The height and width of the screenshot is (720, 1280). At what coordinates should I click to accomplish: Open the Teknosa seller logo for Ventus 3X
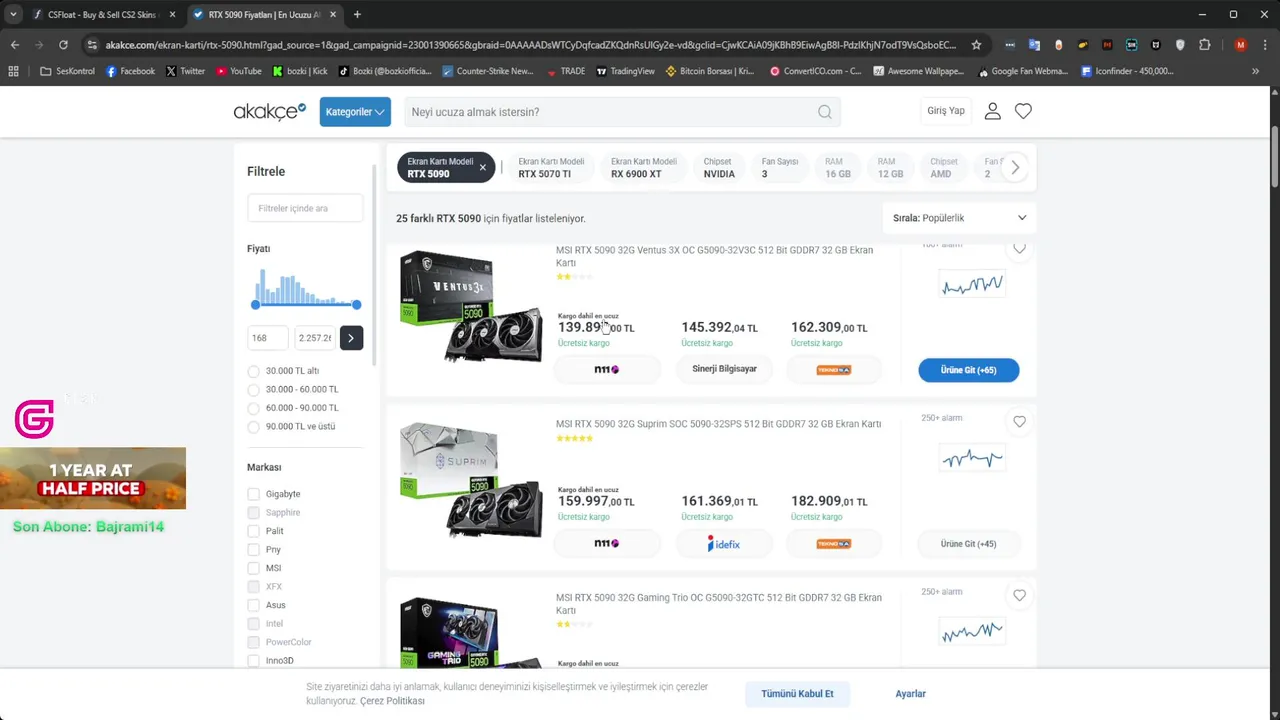[833, 369]
